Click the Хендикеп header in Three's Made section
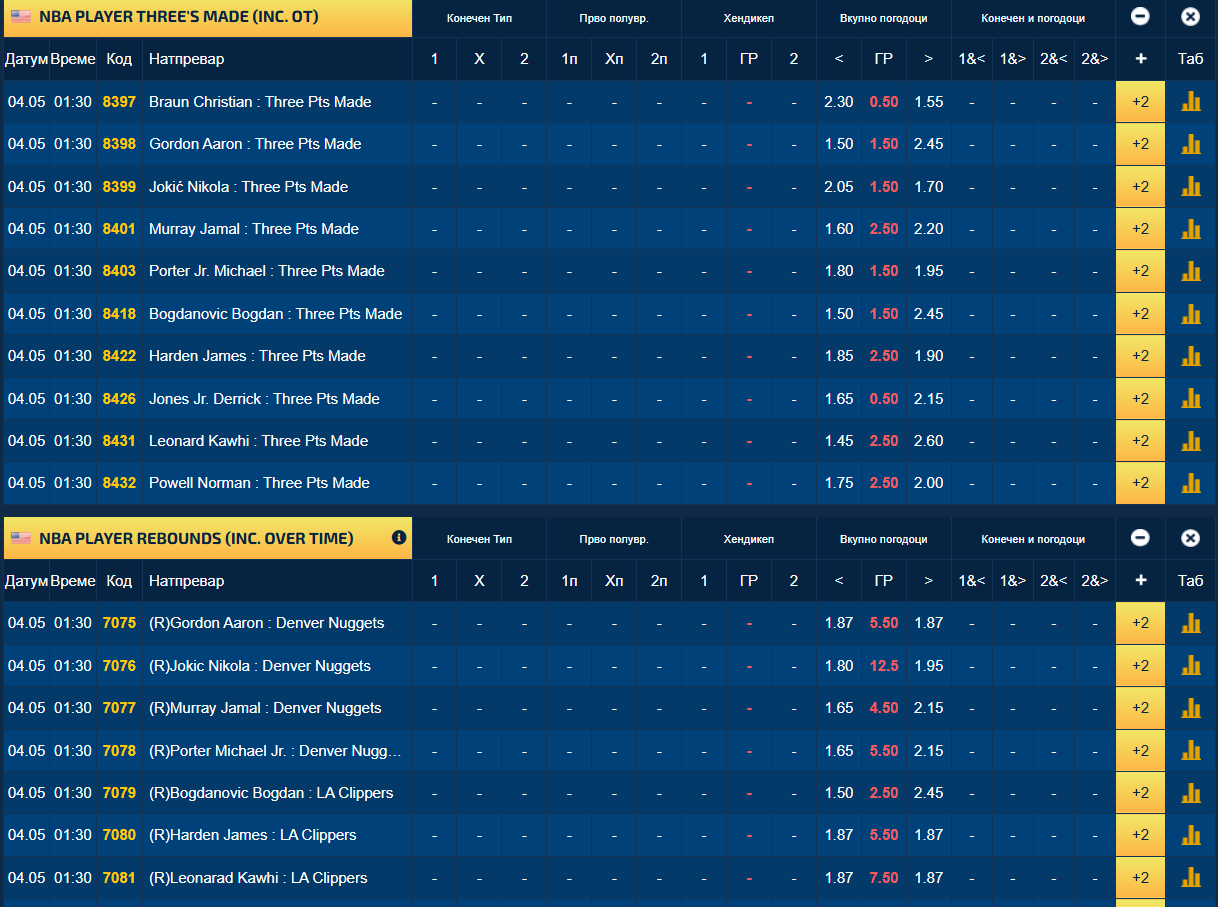This screenshot has height=907, width=1218. 749,18
